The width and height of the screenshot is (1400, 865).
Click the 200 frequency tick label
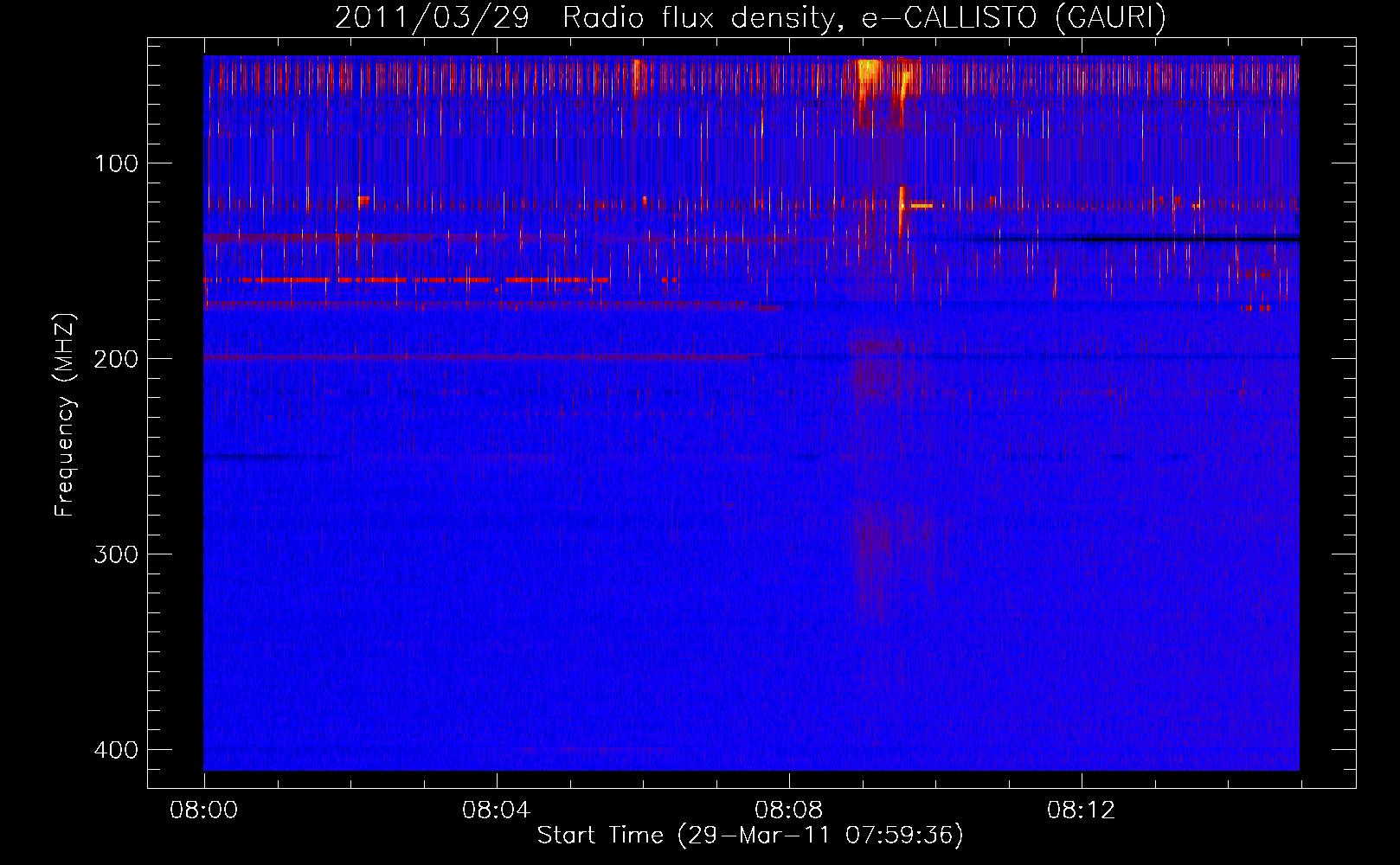(116, 359)
